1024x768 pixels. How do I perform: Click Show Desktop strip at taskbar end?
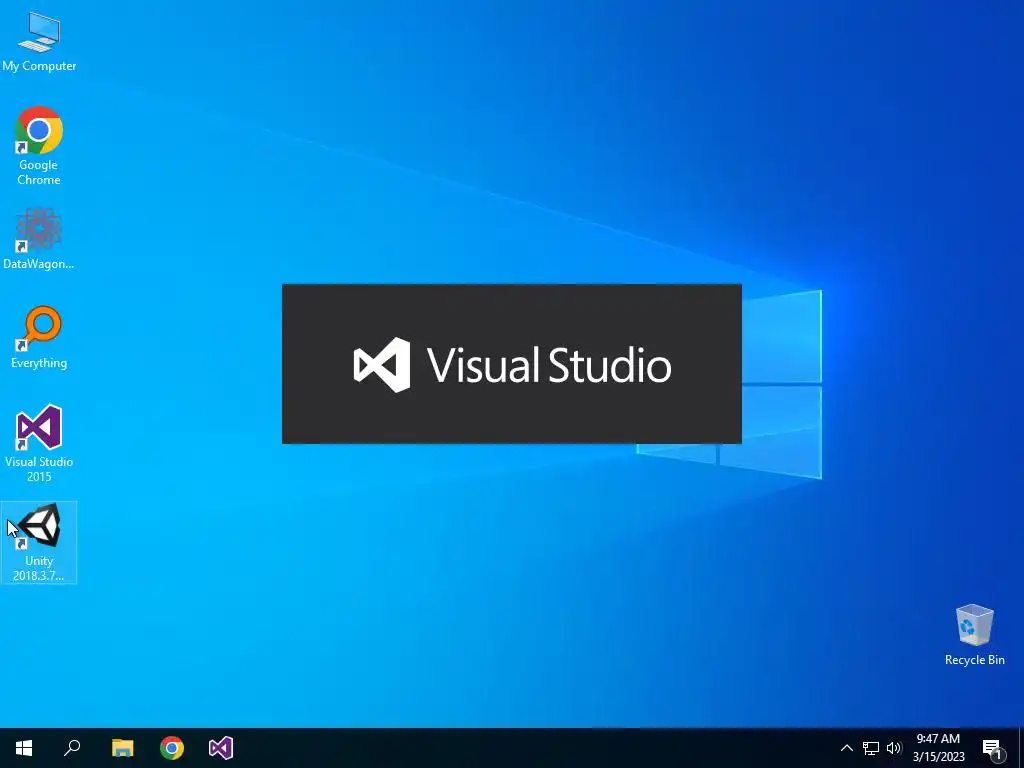pos(1021,748)
